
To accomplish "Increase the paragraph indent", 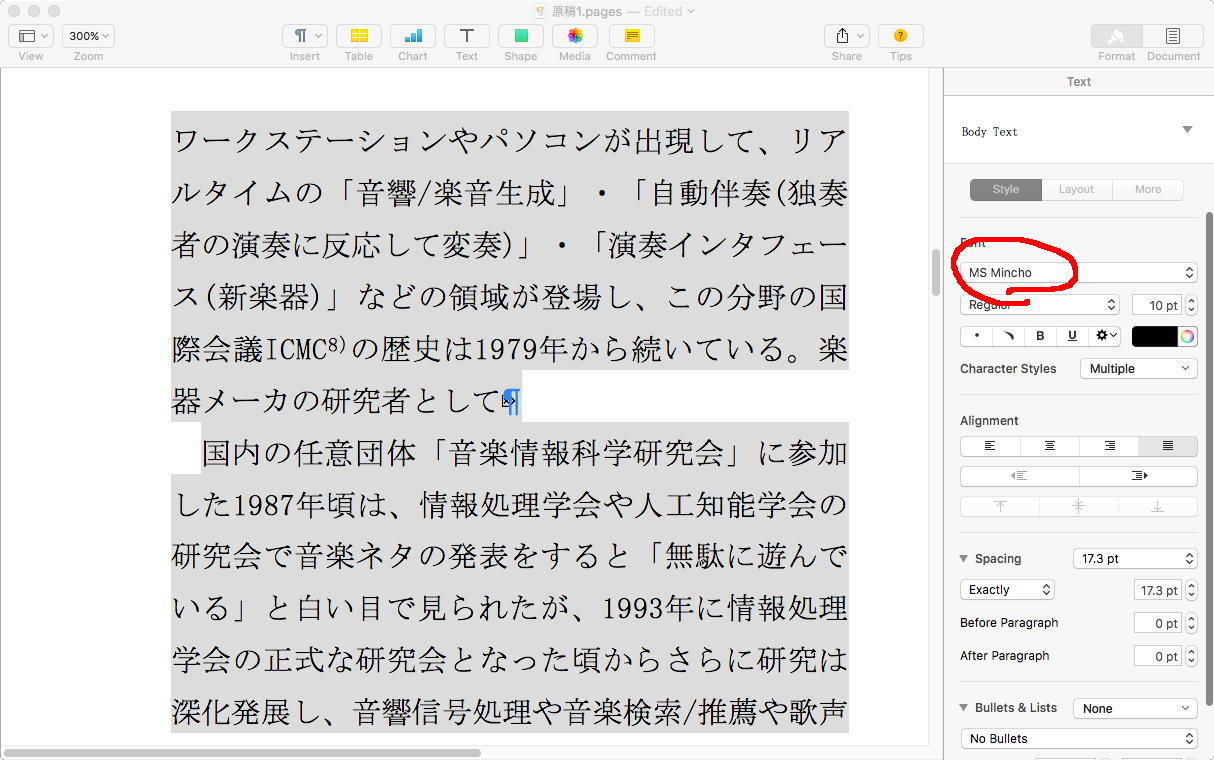I will pos(1138,476).
